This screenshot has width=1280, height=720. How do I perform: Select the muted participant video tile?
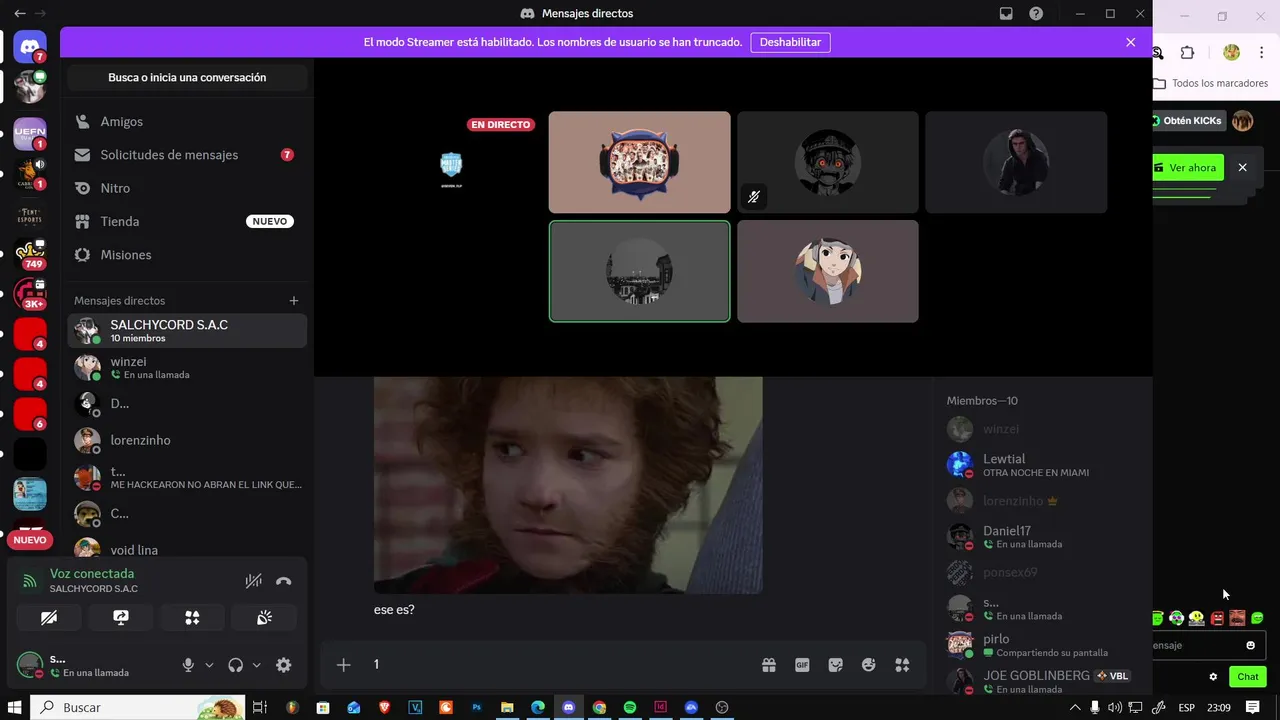(x=827, y=162)
